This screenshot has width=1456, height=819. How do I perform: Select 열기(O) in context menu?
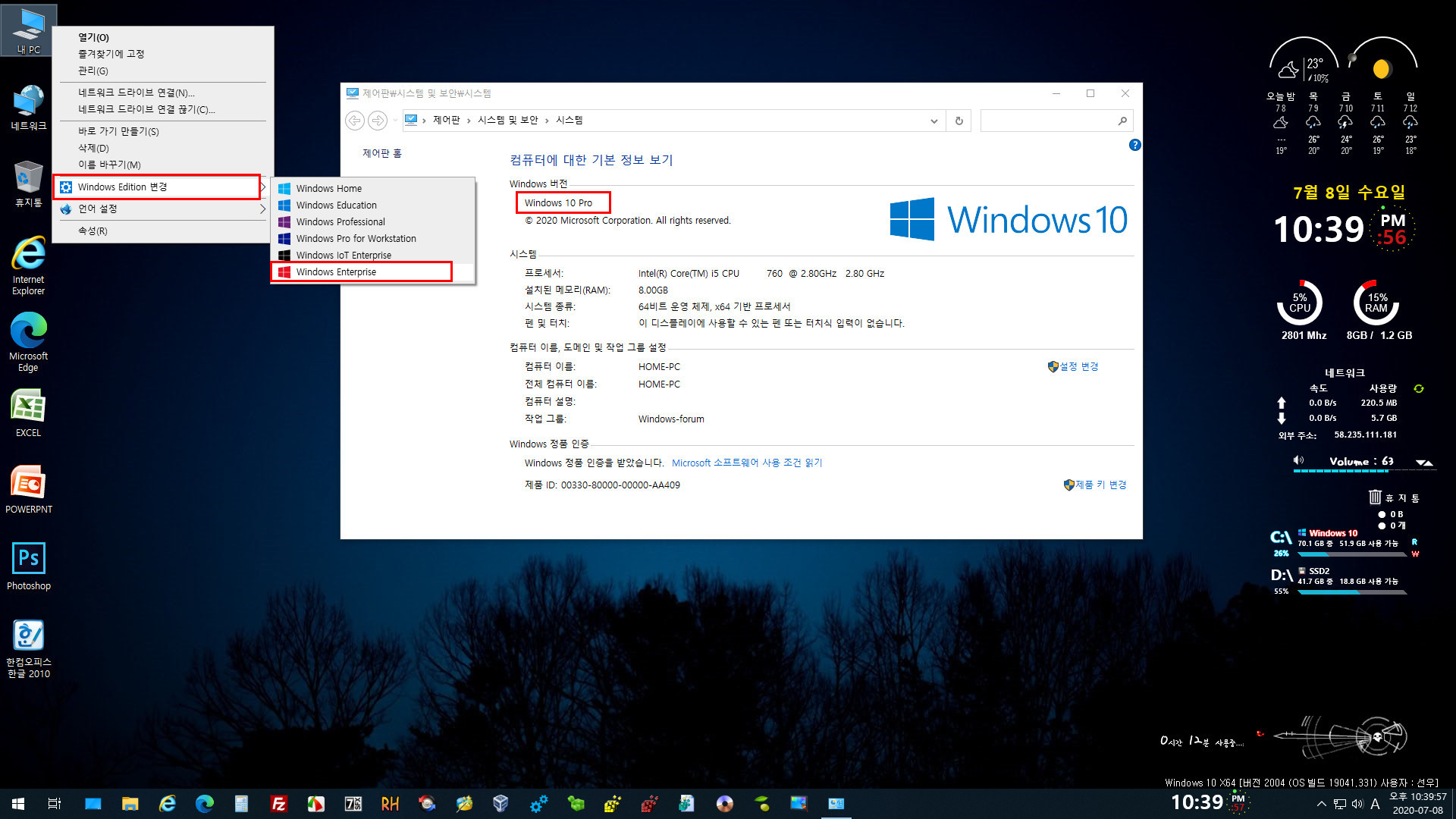[x=163, y=37]
